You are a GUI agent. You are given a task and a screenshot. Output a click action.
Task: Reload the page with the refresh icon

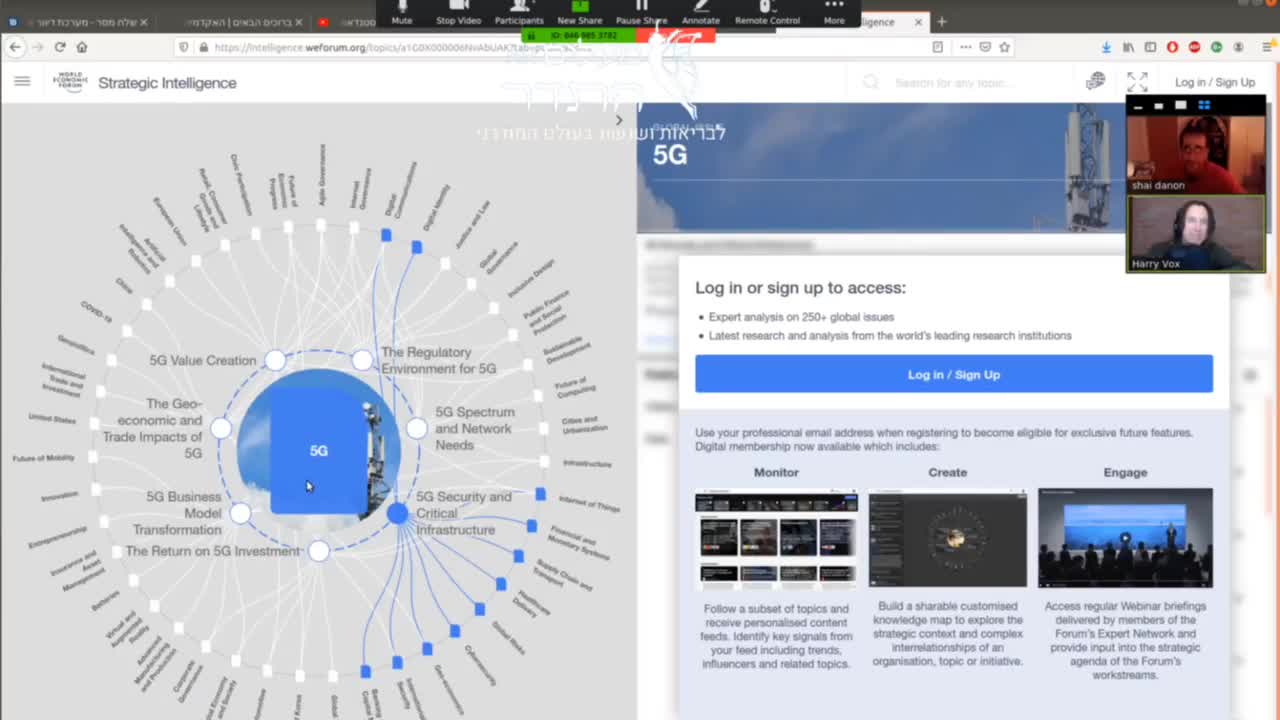pos(60,47)
